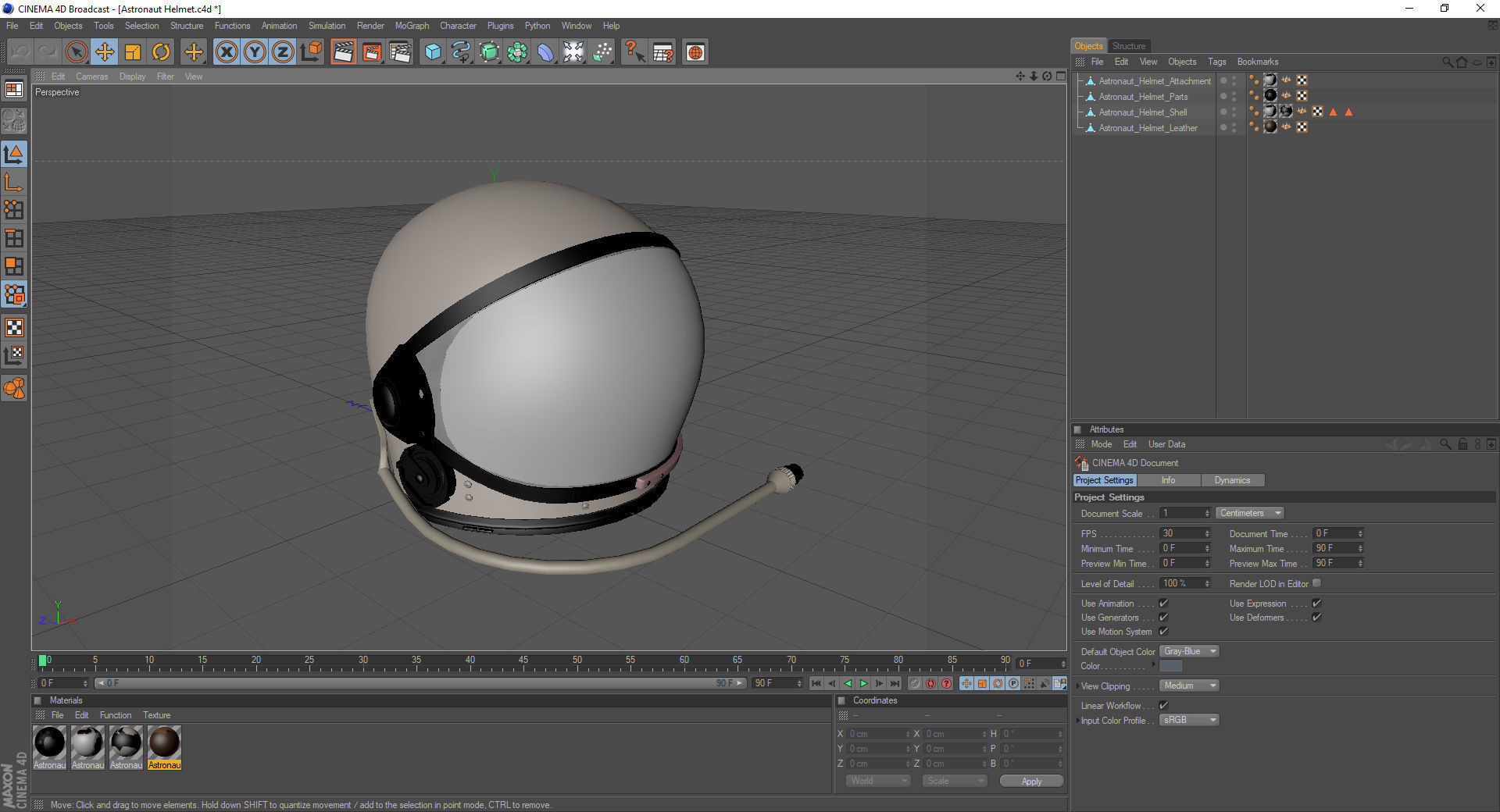The image size is (1500, 812).
Task: Open the HyperNURBS generator icon
Action: tap(489, 52)
